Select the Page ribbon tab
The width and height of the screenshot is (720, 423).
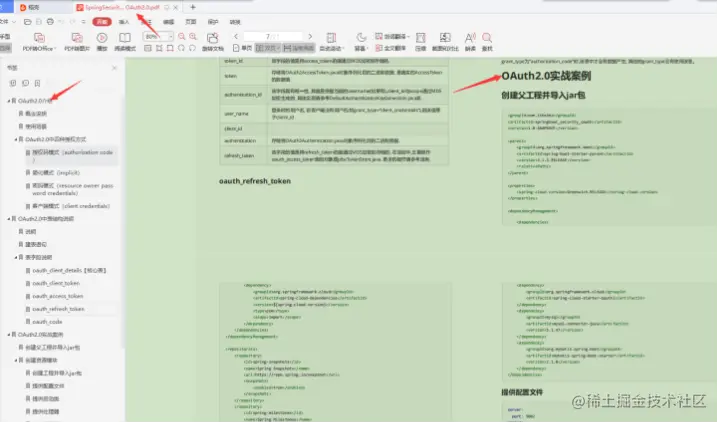tap(191, 22)
